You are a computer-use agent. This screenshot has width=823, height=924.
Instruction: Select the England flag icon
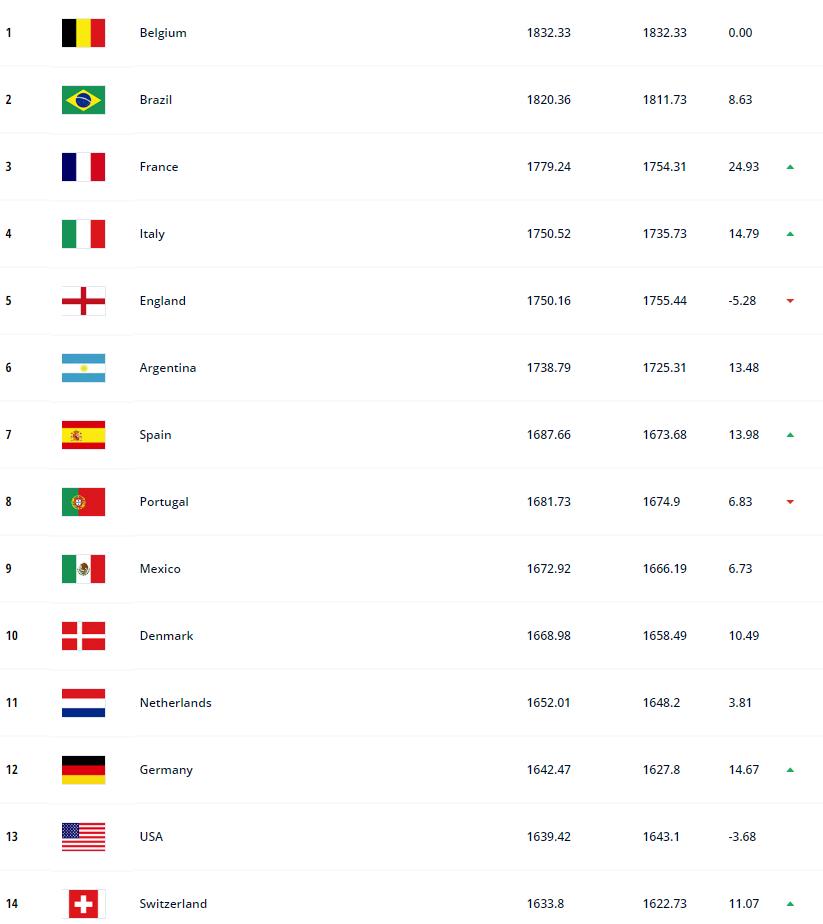coord(83,301)
